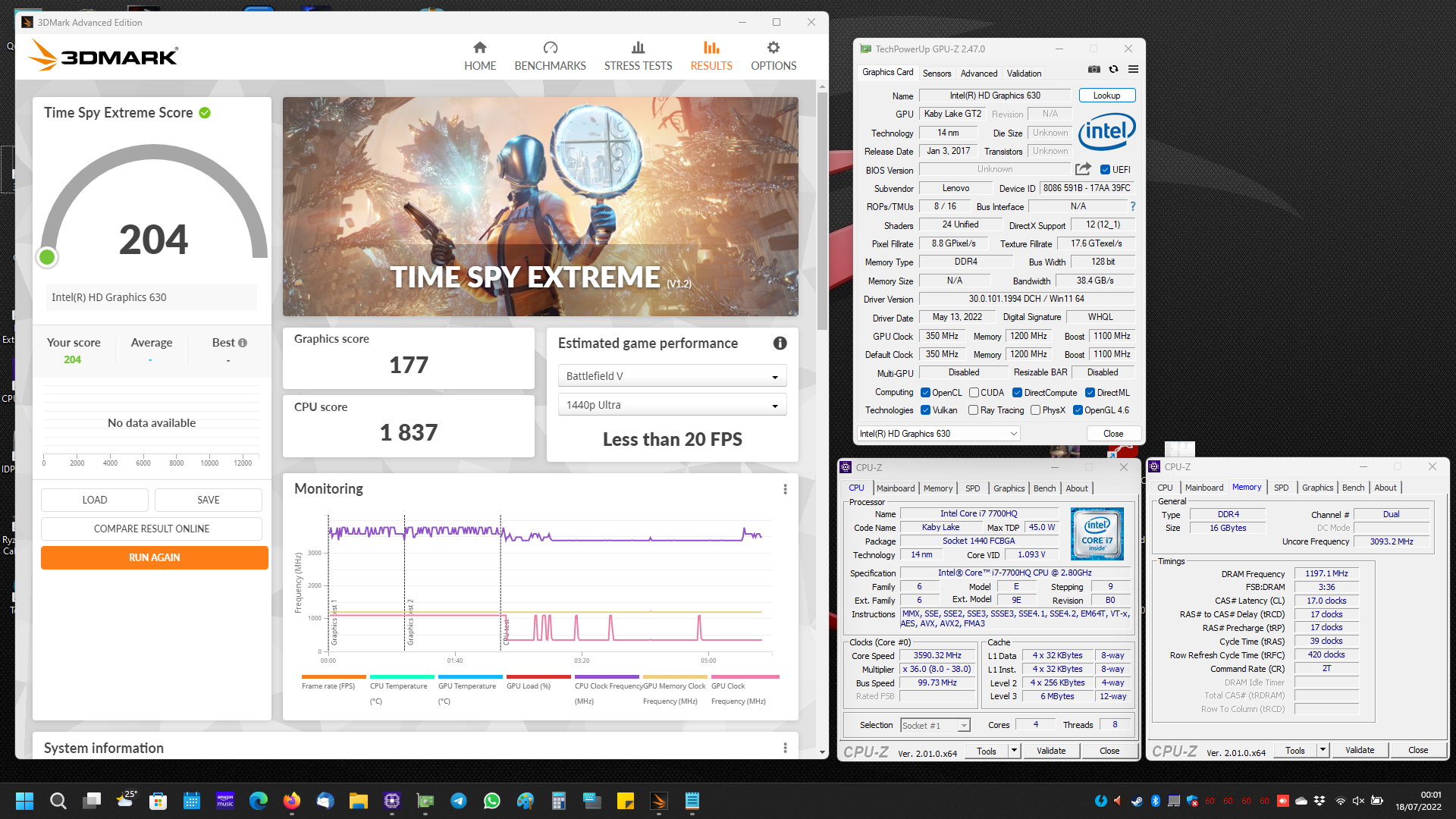Open the 1440p Ultra resolution dropdown
This screenshot has width=1456, height=819.
click(672, 405)
